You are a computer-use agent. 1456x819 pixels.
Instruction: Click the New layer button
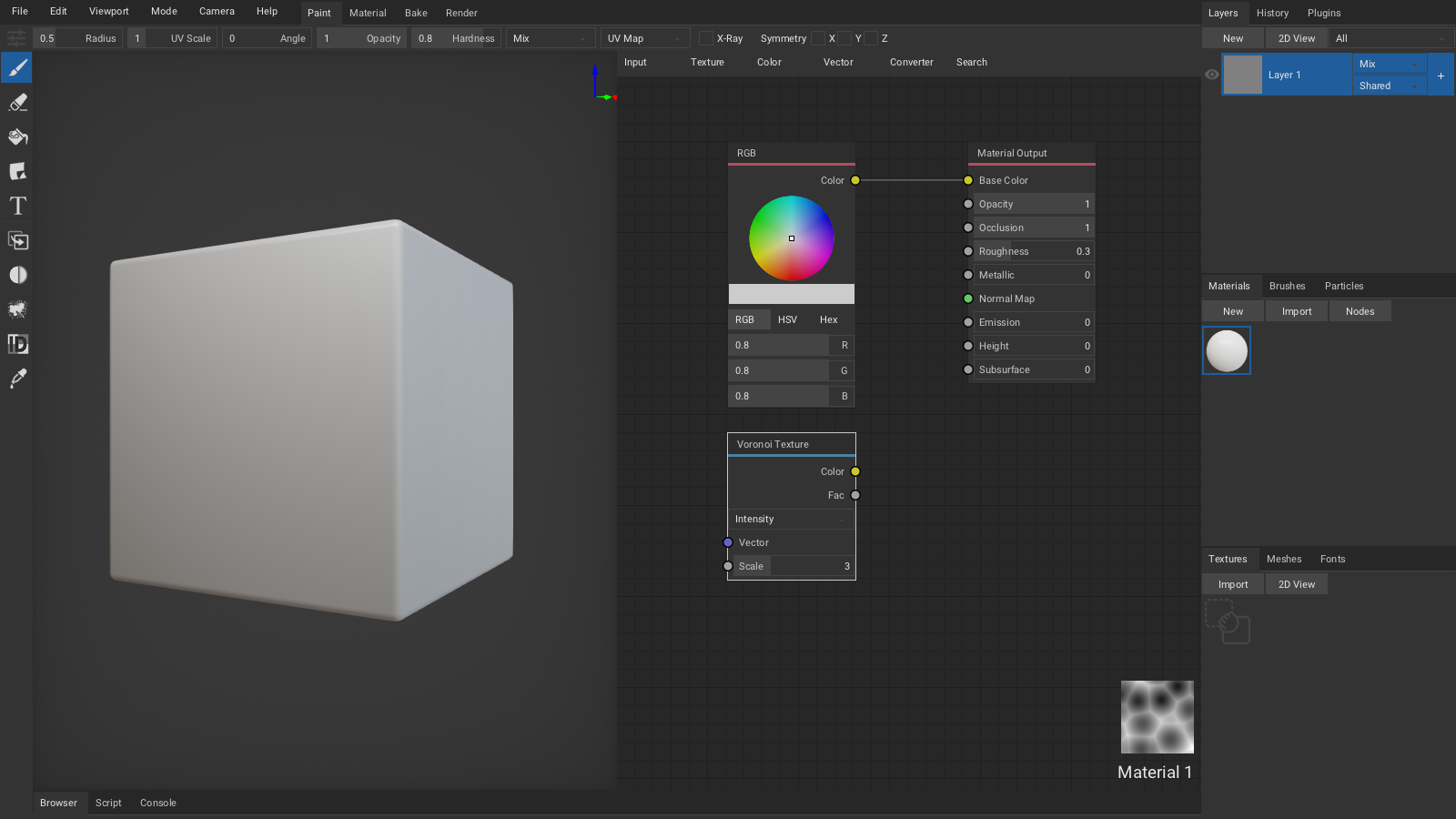(1232, 37)
